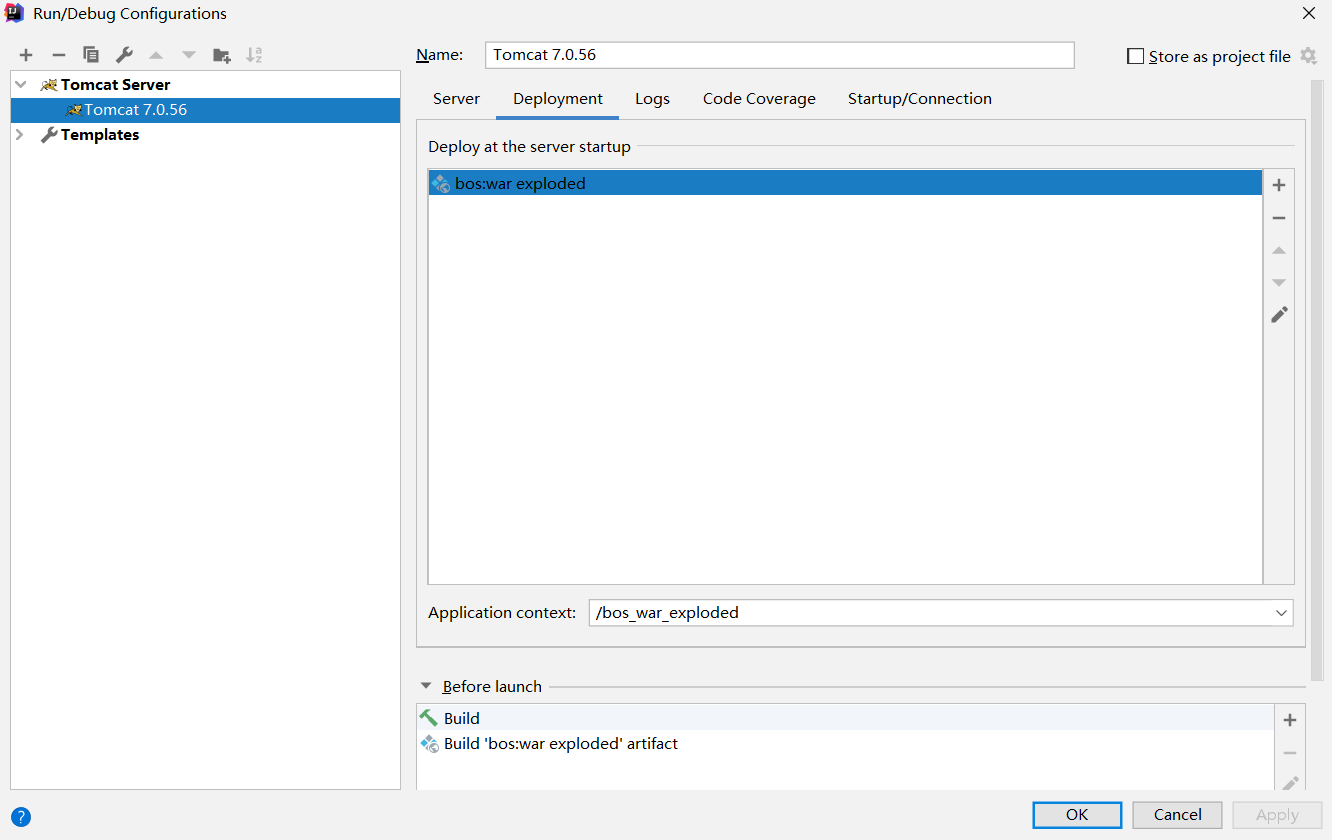Select Tomcat 7.0.56 configuration in tree
1332x840 pixels.
(x=206, y=110)
